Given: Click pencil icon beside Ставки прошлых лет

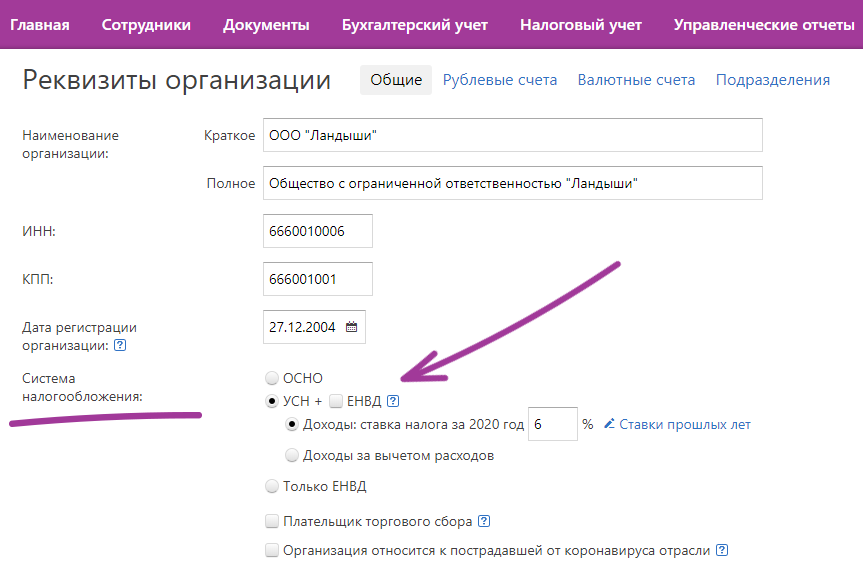Looking at the screenshot, I should coord(609,424).
